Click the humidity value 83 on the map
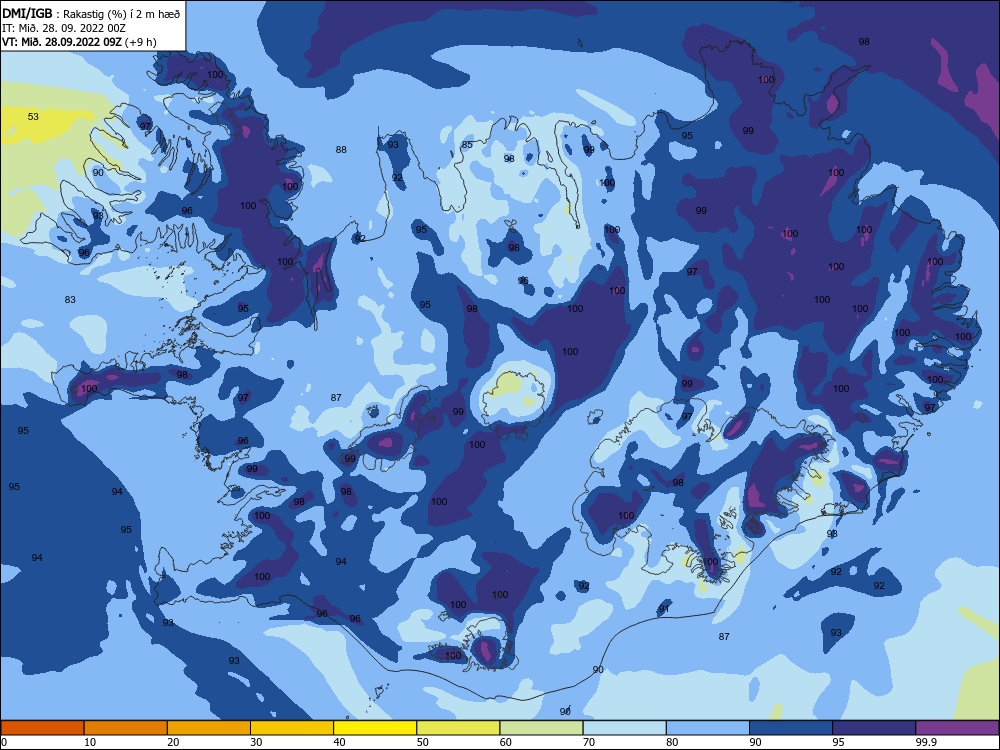The width and height of the screenshot is (1000, 750). pyautogui.click(x=70, y=300)
